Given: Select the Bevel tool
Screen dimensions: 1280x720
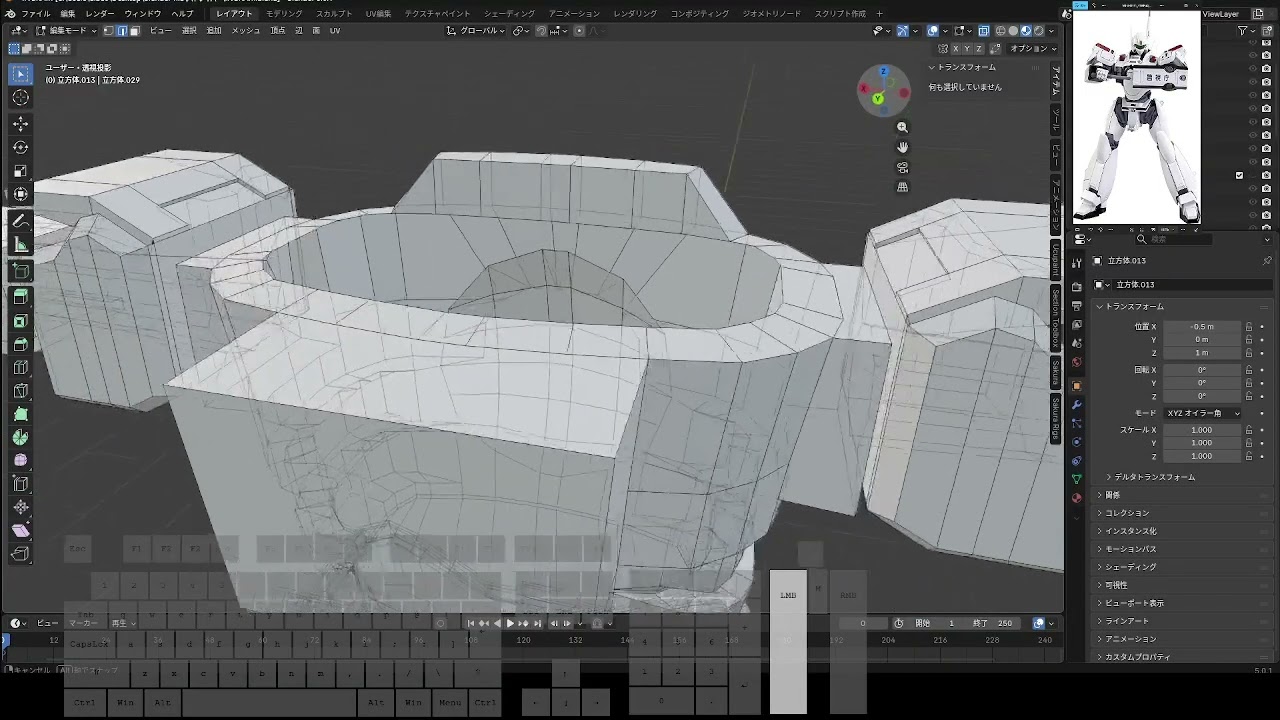Looking at the screenshot, I should pos(21,345).
